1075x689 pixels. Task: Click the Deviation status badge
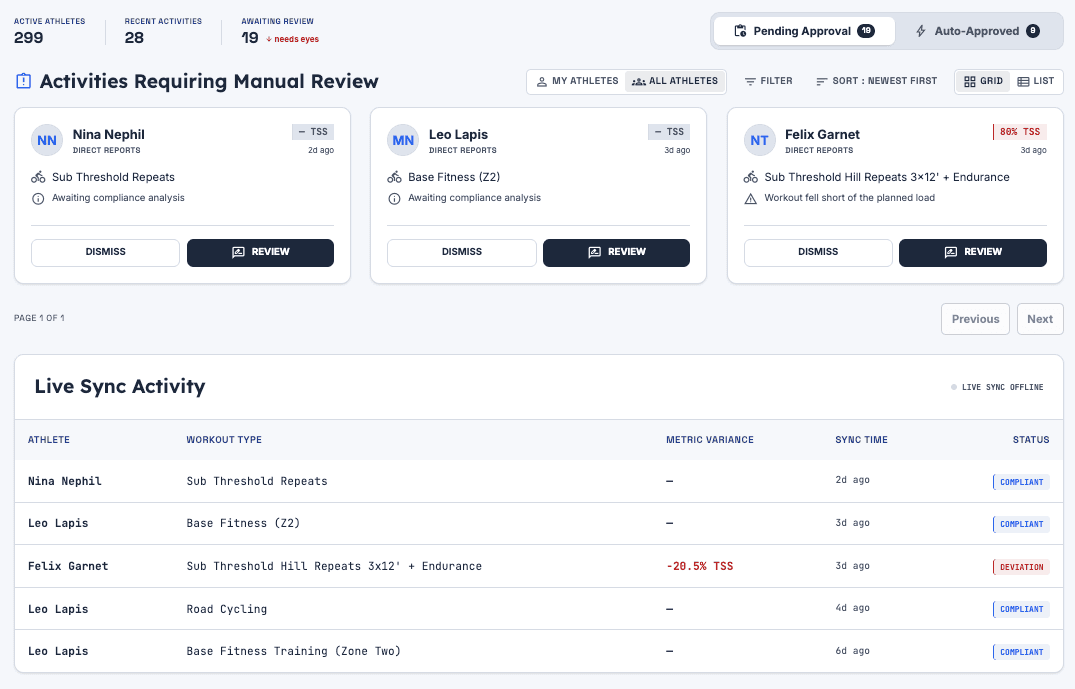pos(1021,567)
